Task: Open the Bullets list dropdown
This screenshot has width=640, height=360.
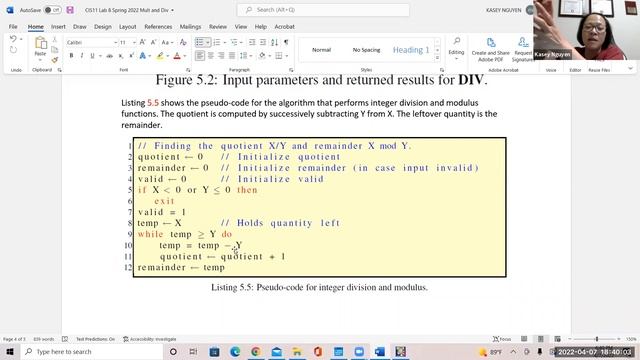Action: [207, 42]
